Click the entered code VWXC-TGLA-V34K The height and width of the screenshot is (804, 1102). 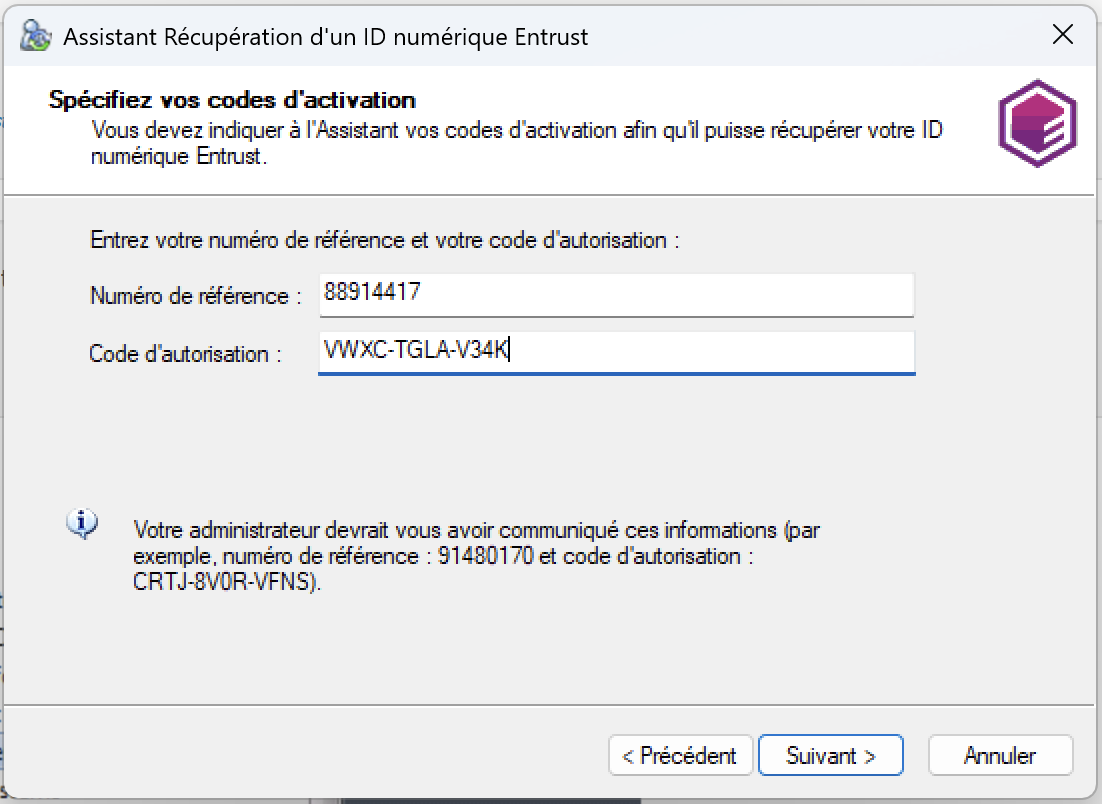(x=417, y=350)
